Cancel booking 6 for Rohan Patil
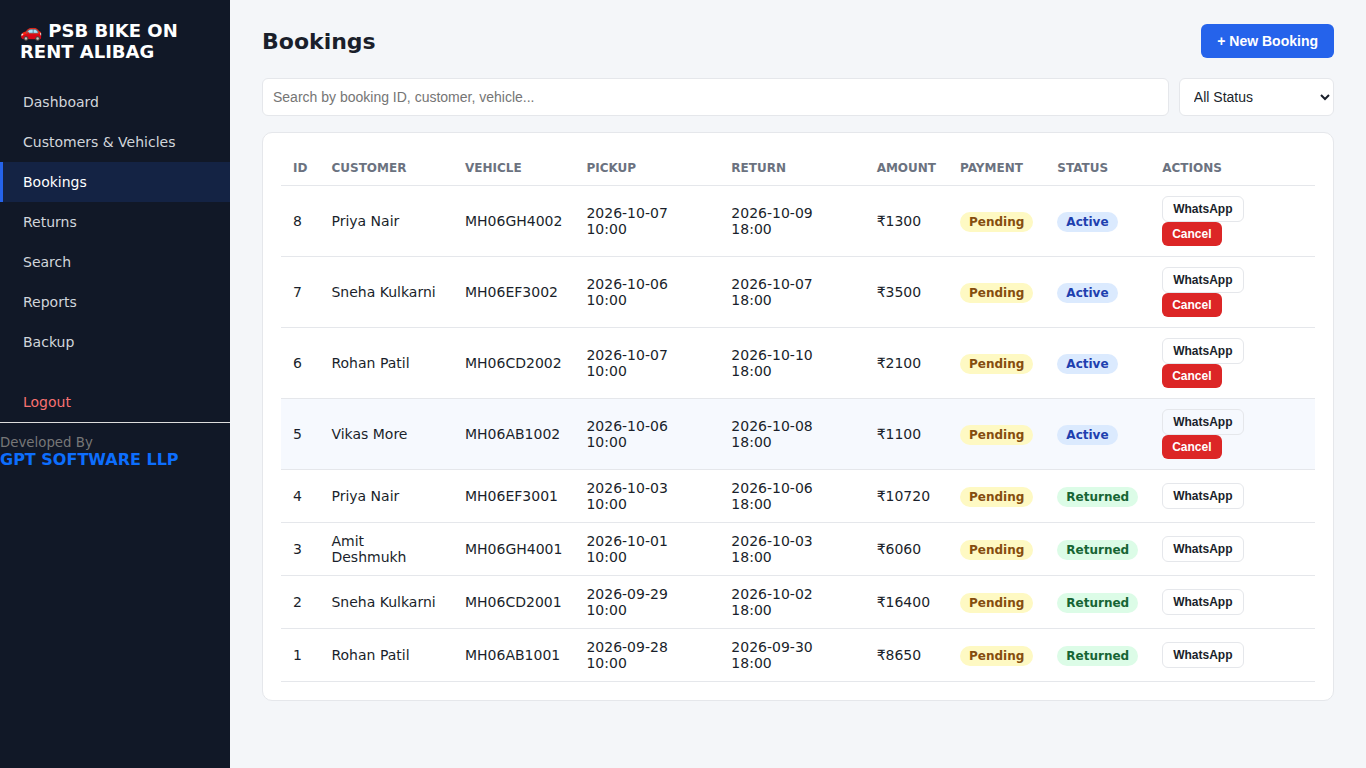The height and width of the screenshot is (768, 1366). (x=1191, y=376)
